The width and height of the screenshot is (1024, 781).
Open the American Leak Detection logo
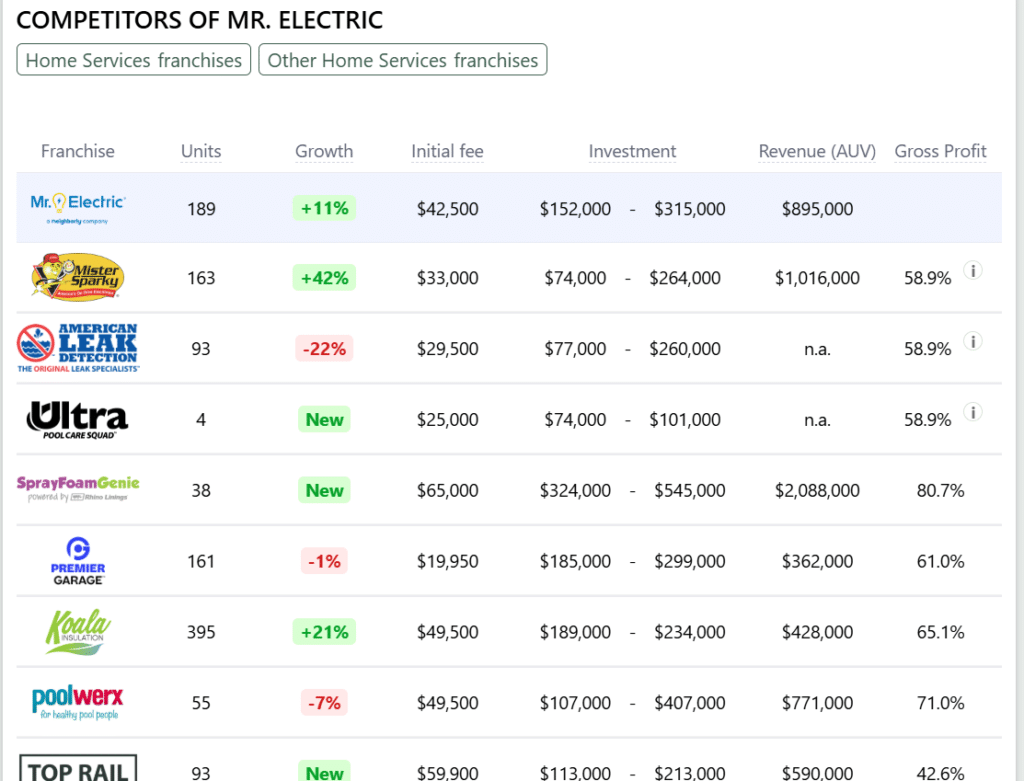pyautogui.click(x=78, y=348)
